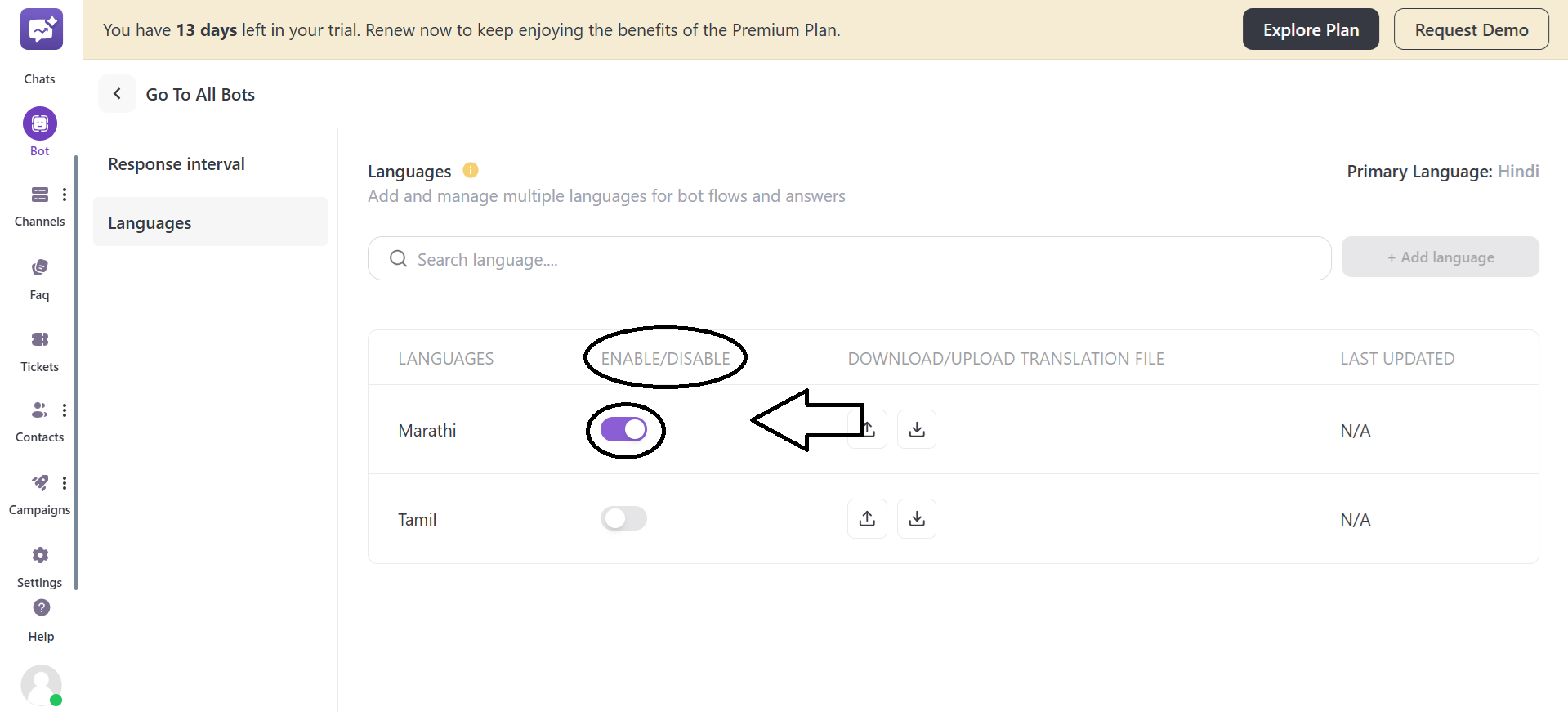Select the Contacts icon
Viewport: 1568px width, 712px height.
[x=38, y=410]
